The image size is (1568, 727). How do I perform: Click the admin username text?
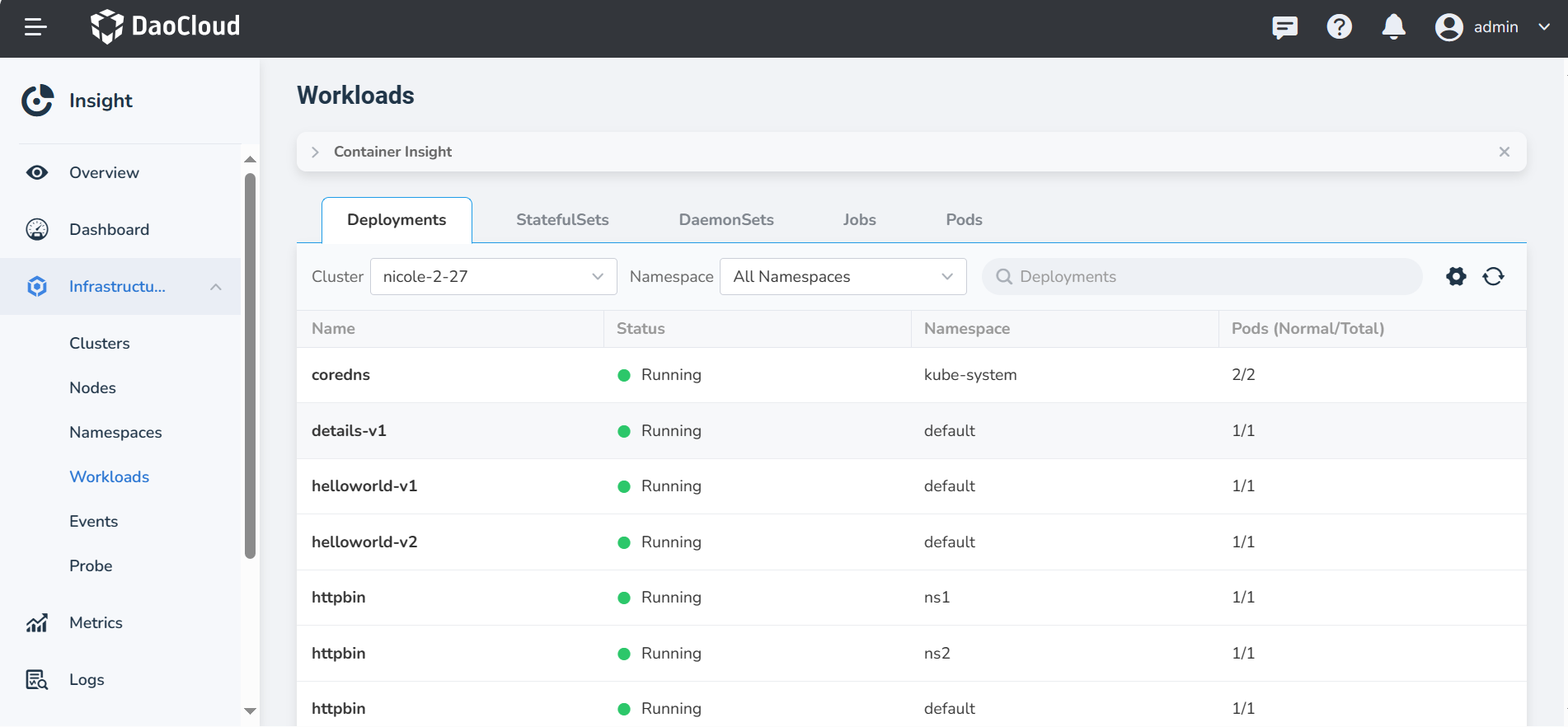tap(1495, 27)
